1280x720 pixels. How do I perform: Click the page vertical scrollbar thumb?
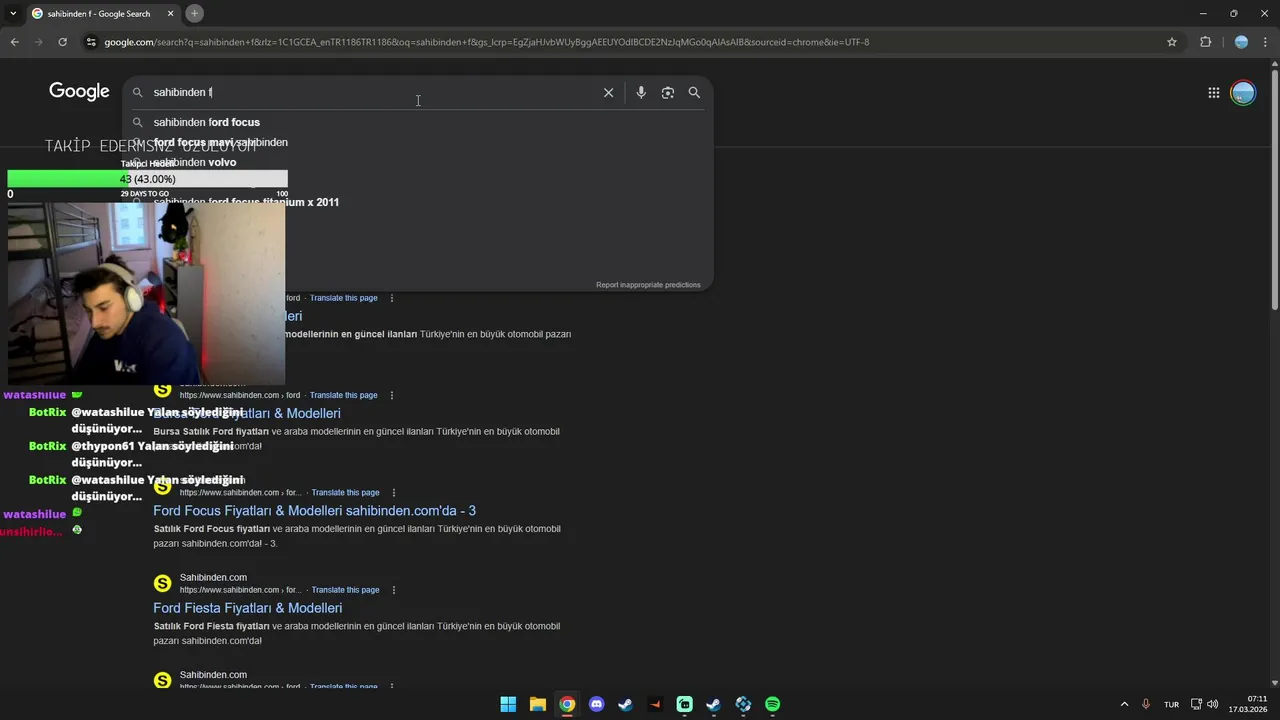click(1274, 190)
